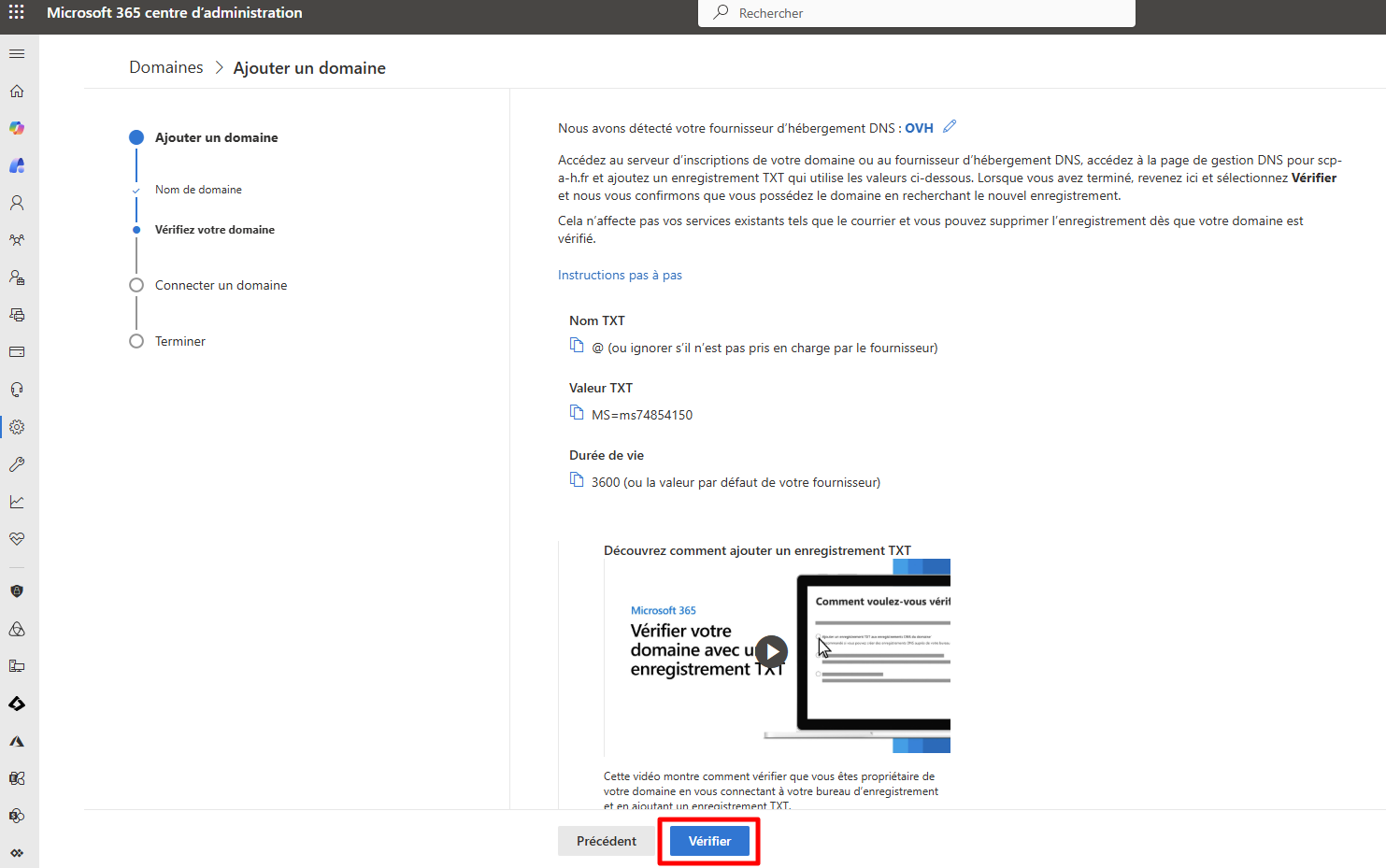Viewport: 1386px width, 868px height.
Task: Collapse the navigation hamburger menu
Action: [17, 53]
